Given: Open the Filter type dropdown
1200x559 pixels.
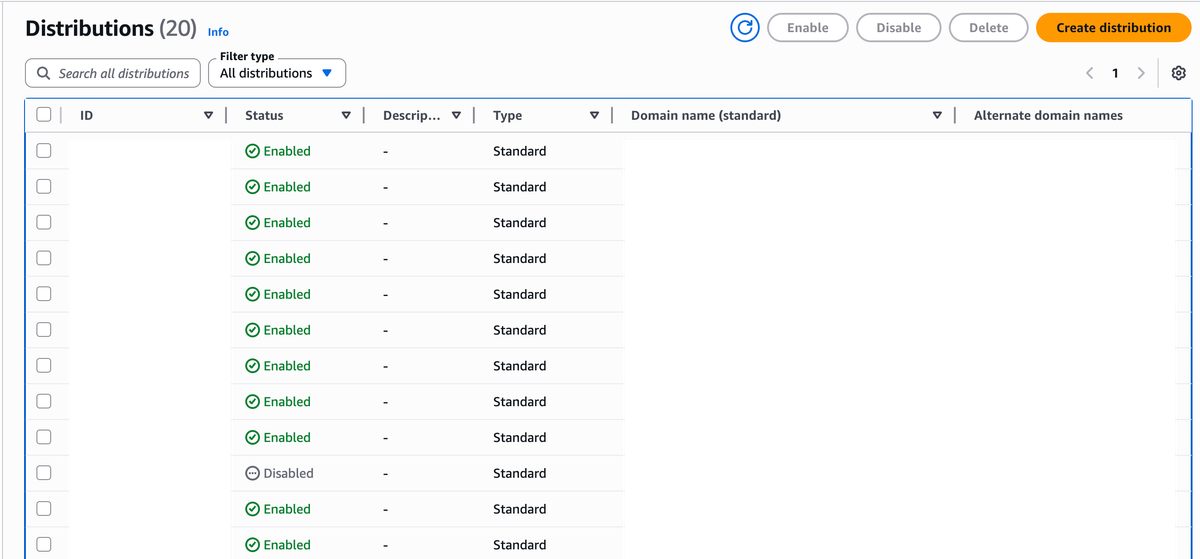Looking at the screenshot, I should [277, 73].
